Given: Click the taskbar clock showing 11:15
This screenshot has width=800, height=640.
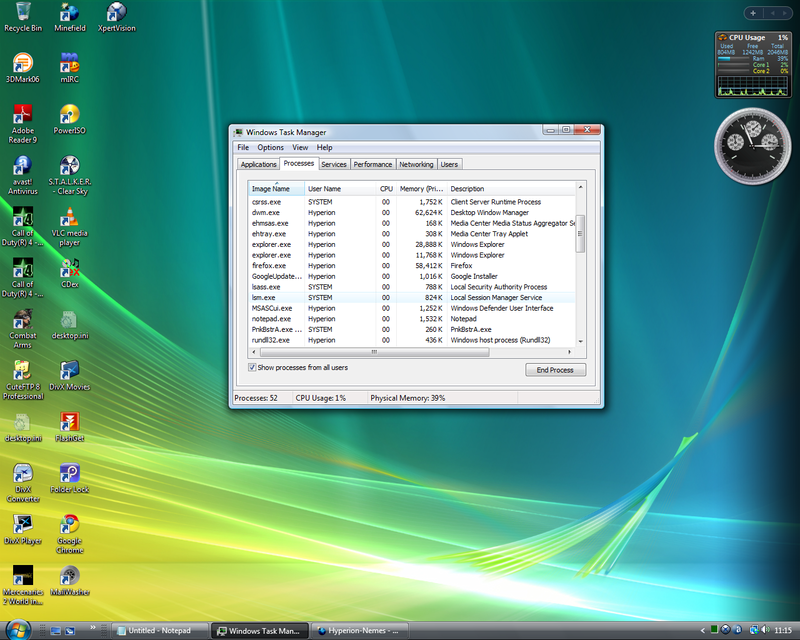Looking at the screenshot, I should click(783, 630).
